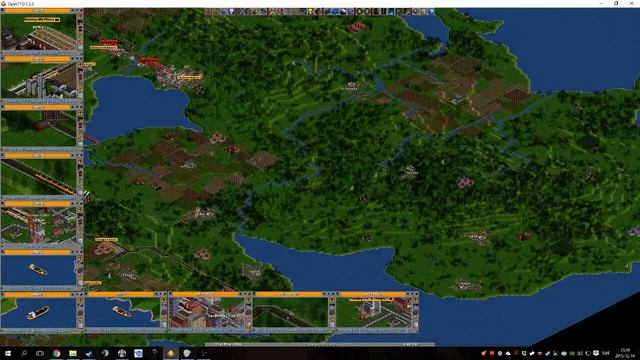Viewport: 640px width, 360px height.
Task: Open Windows taskbar search
Action: click(x=24, y=353)
